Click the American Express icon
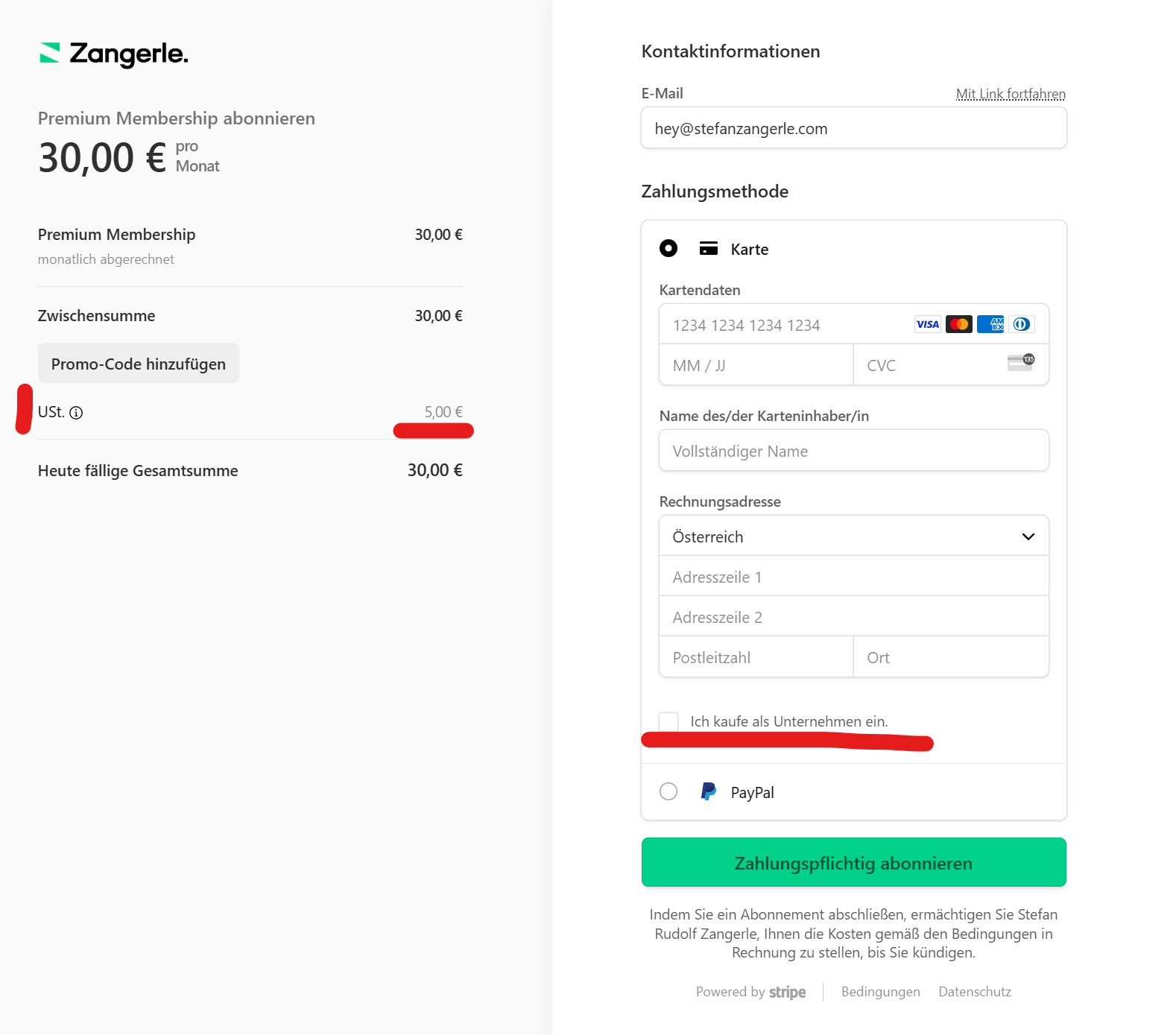This screenshot has height=1035, width=1176. [x=990, y=324]
